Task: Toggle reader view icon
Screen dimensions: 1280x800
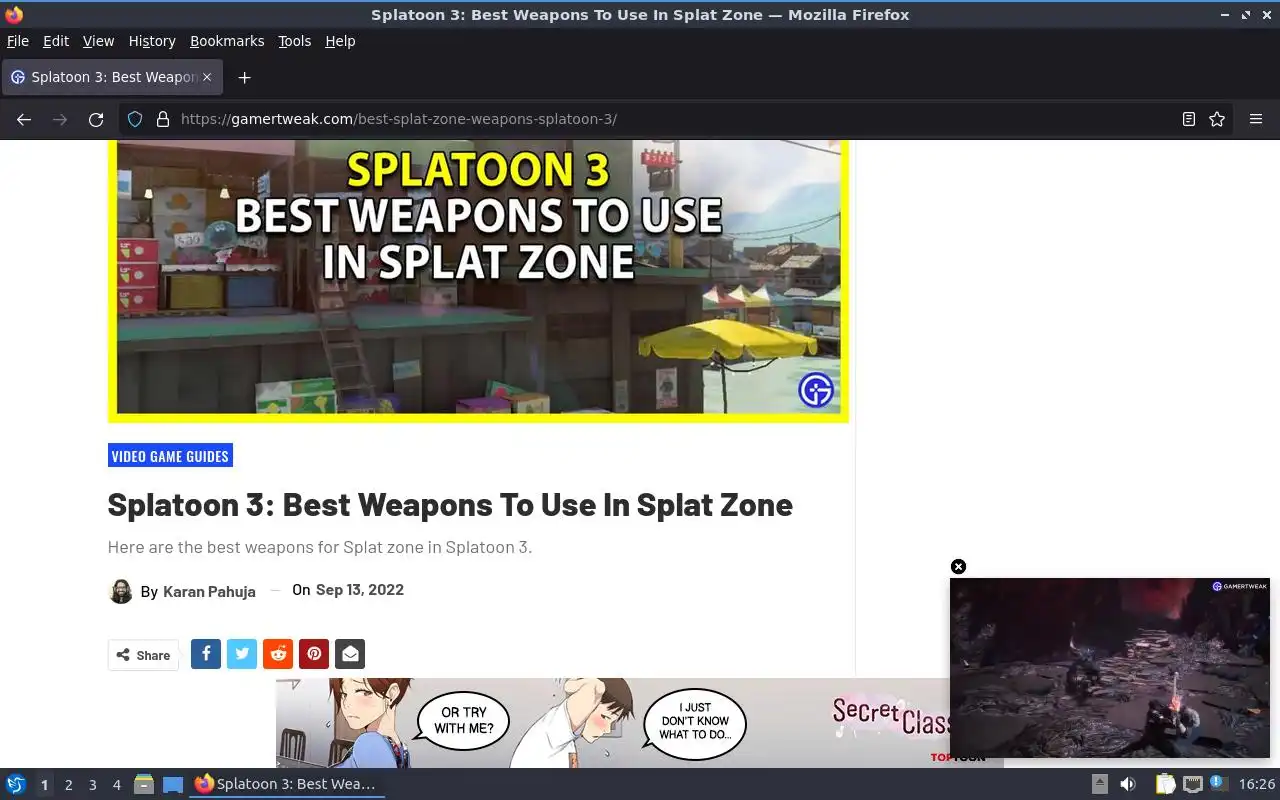Action: click(1189, 119)
